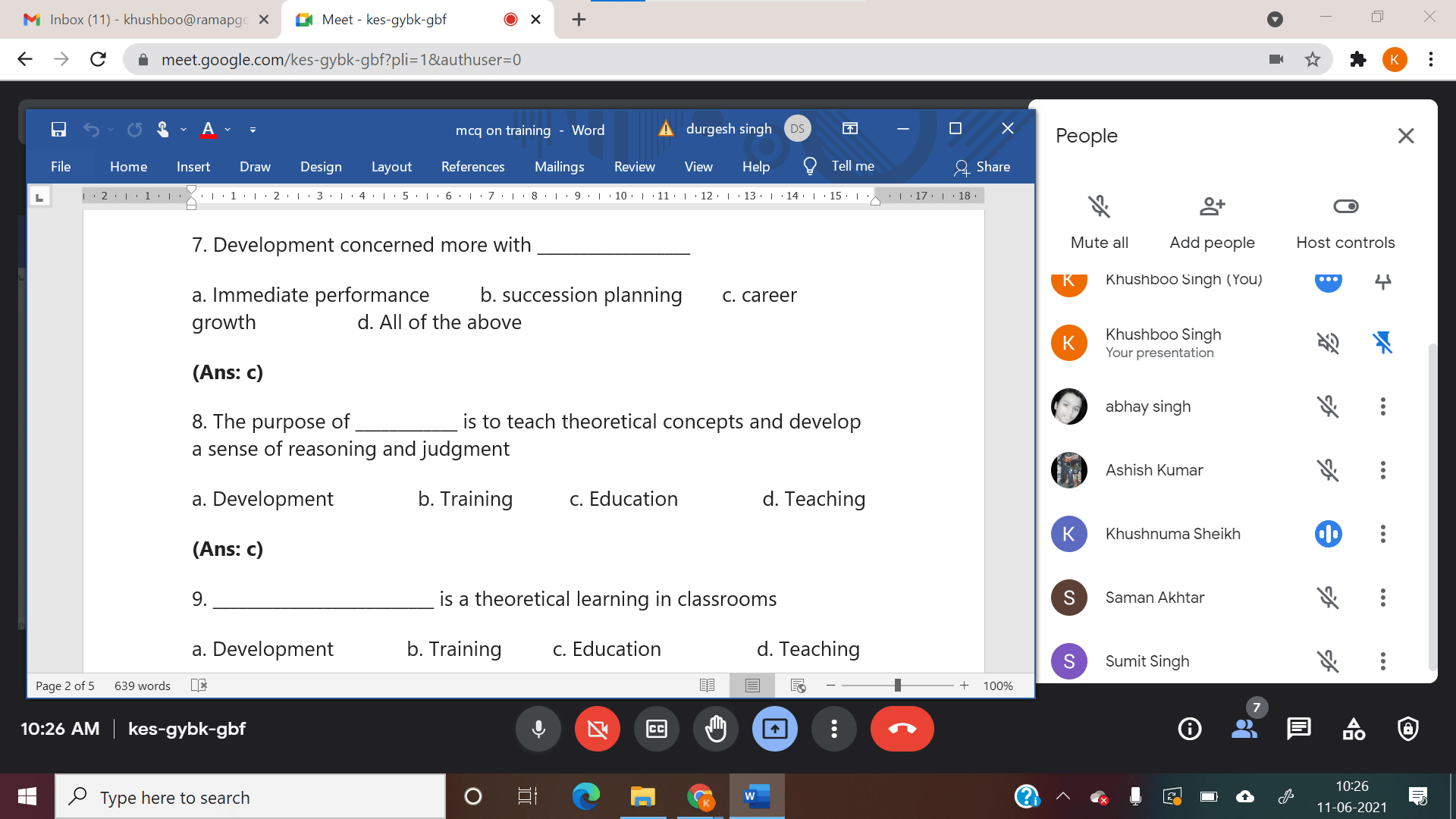
Task: Expand options for Saman Akhtar
Action: [x=1382, y=598]
